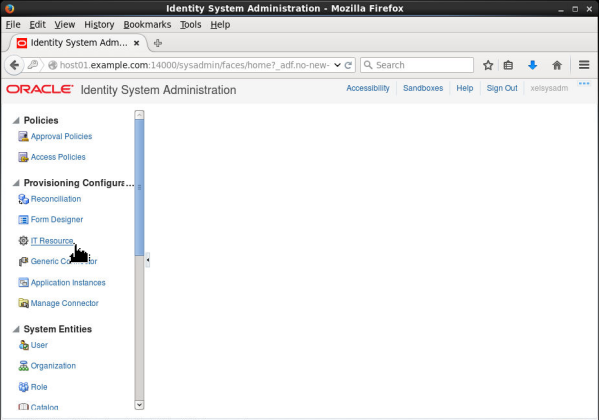Open the Edit menu
Screen dimensions: 599x420
point(37,25)
